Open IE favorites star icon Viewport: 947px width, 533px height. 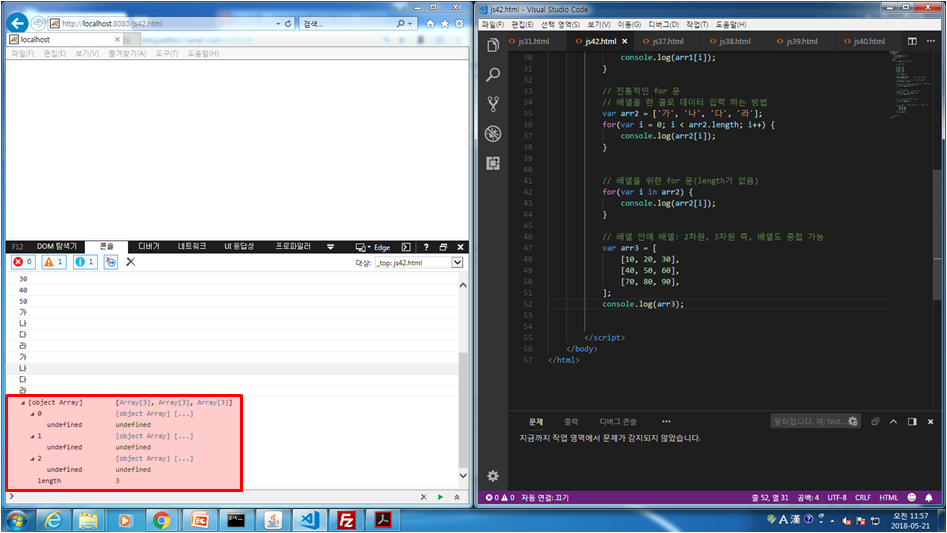pyautogui.click(x=445, y=24)
